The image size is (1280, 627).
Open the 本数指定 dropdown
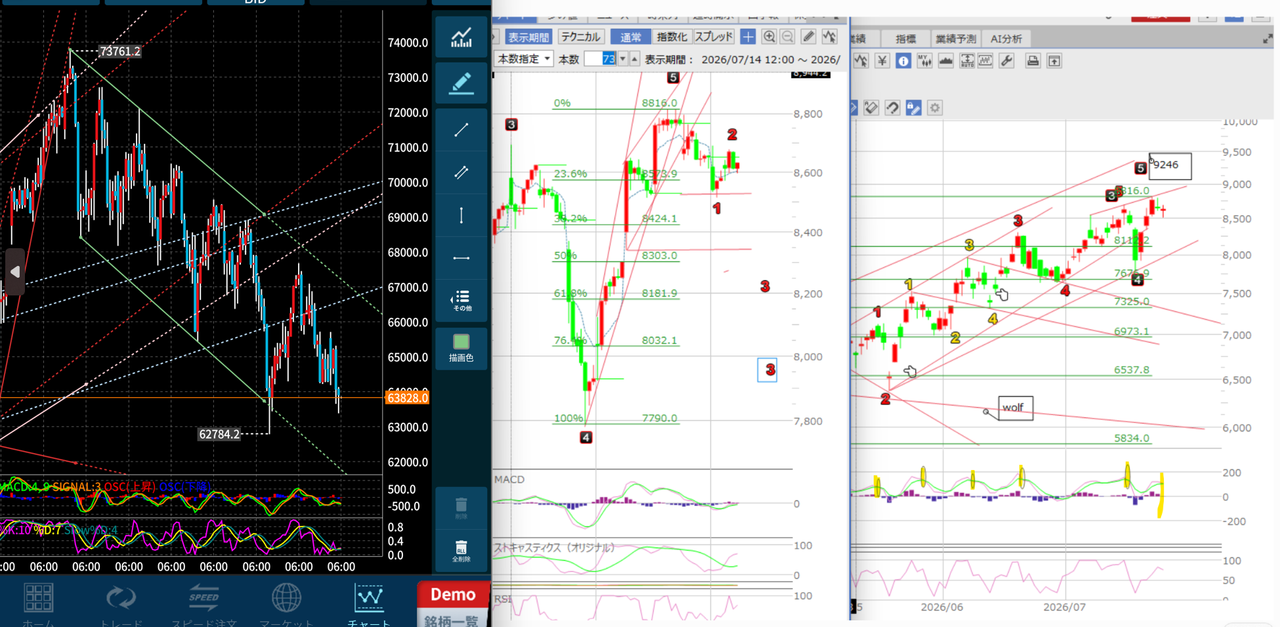tap(525, 59)
